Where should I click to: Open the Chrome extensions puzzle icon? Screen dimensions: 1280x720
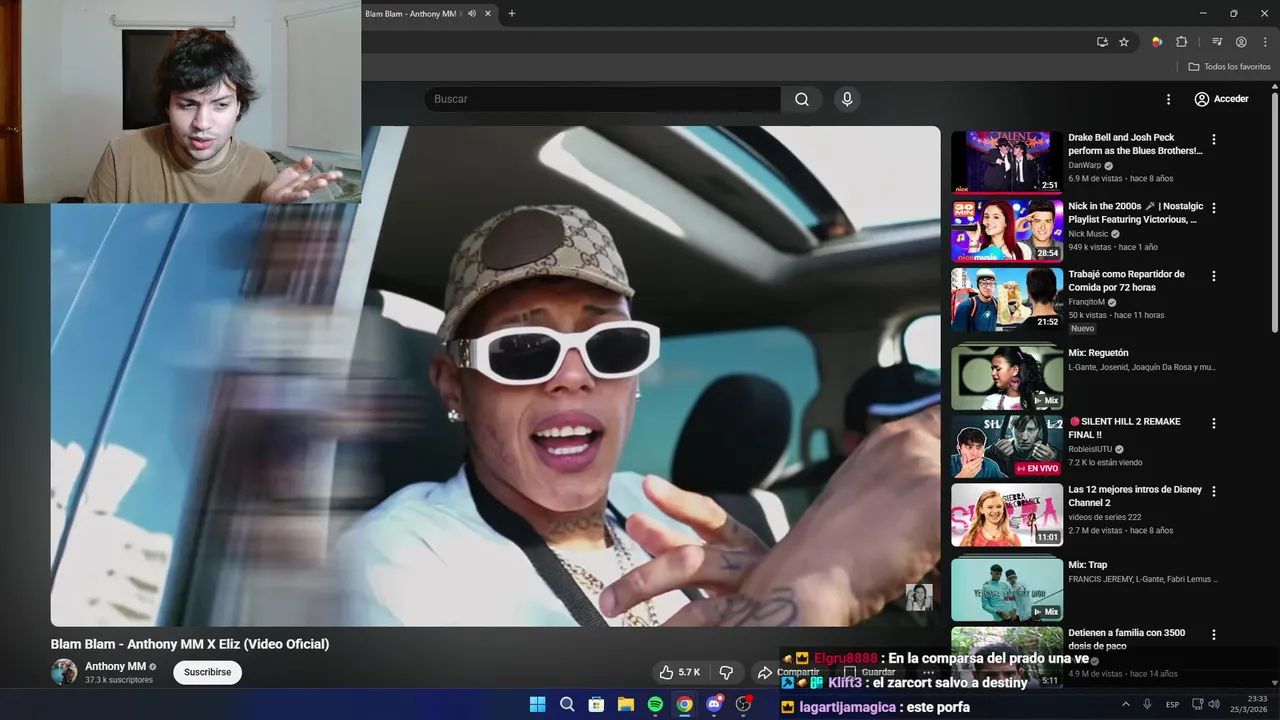click(1182, 42)
